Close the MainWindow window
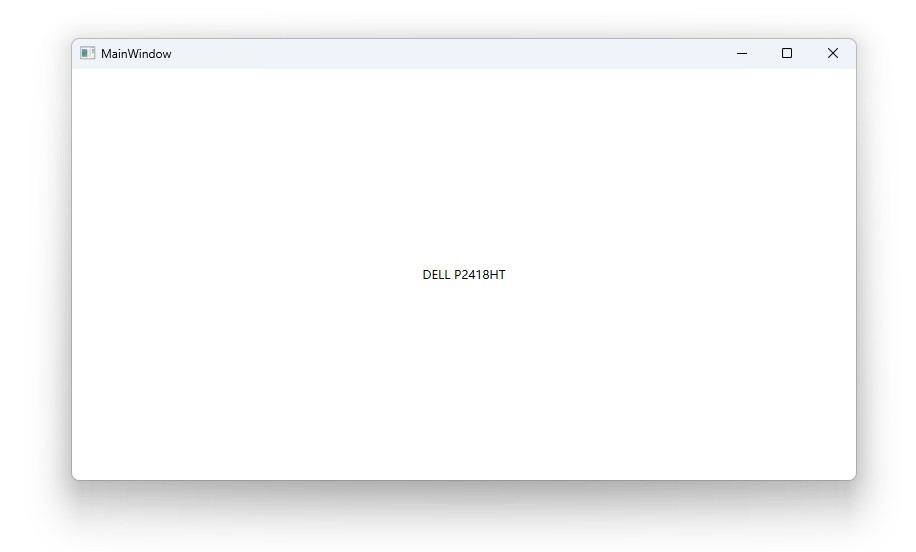Viewport: 916px width, 552px height. coord(833,53)
